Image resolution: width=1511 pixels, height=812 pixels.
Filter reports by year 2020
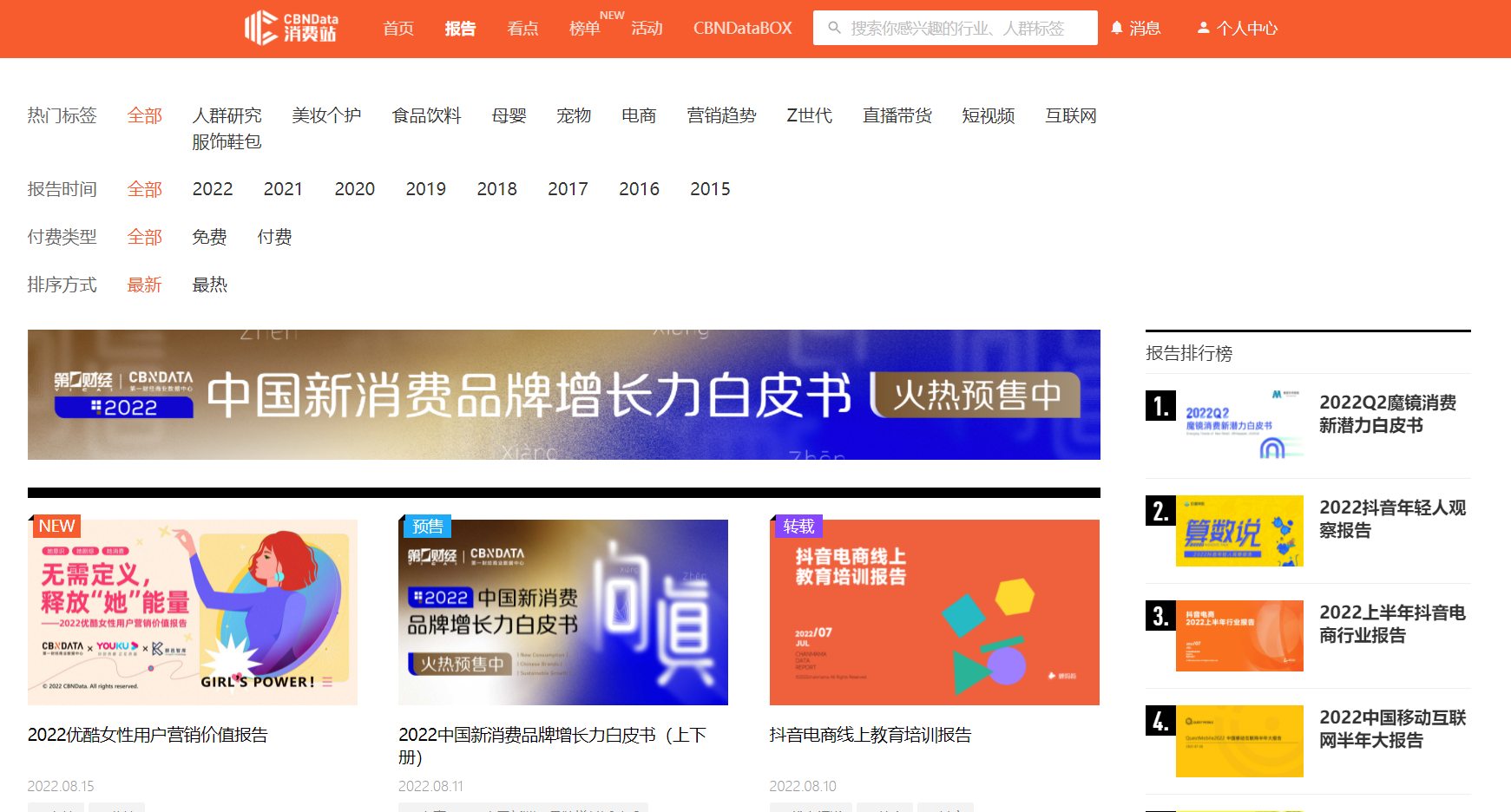pyautogui.click(x=355, y=189)
